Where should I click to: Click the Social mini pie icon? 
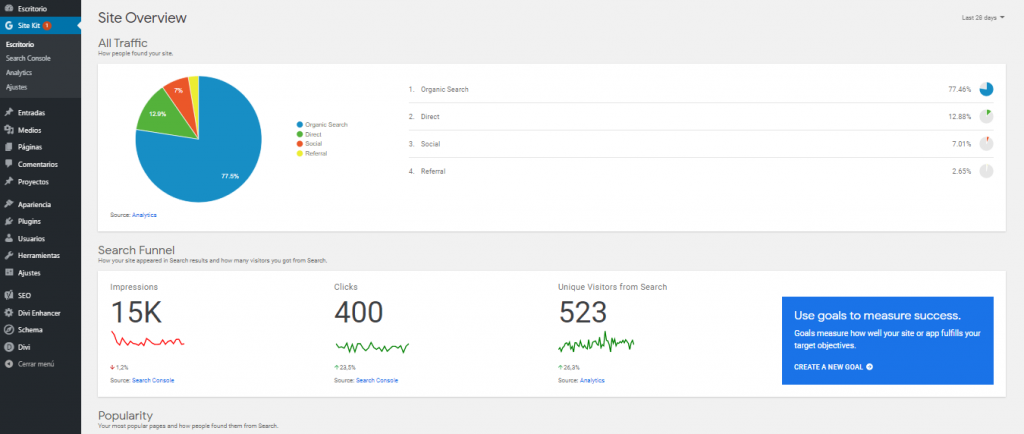click(986, 144)
